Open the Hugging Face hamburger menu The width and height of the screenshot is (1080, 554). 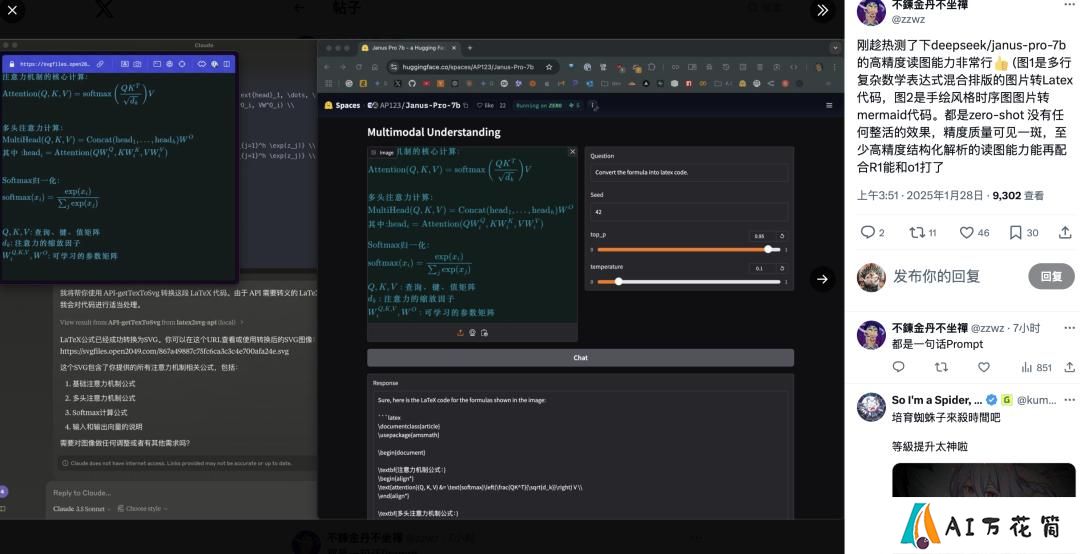pos(829,105)
